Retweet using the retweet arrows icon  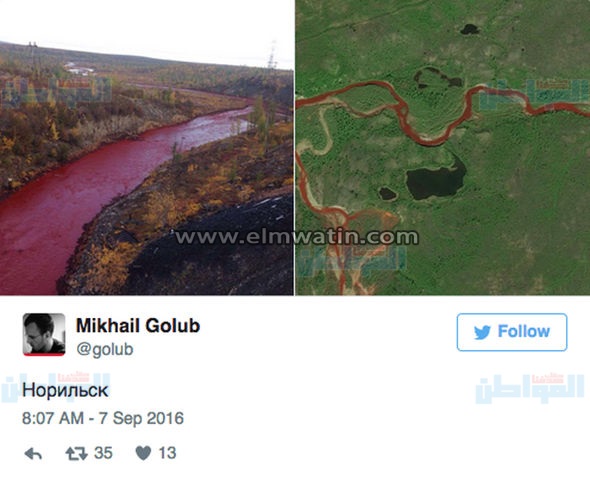76,454
